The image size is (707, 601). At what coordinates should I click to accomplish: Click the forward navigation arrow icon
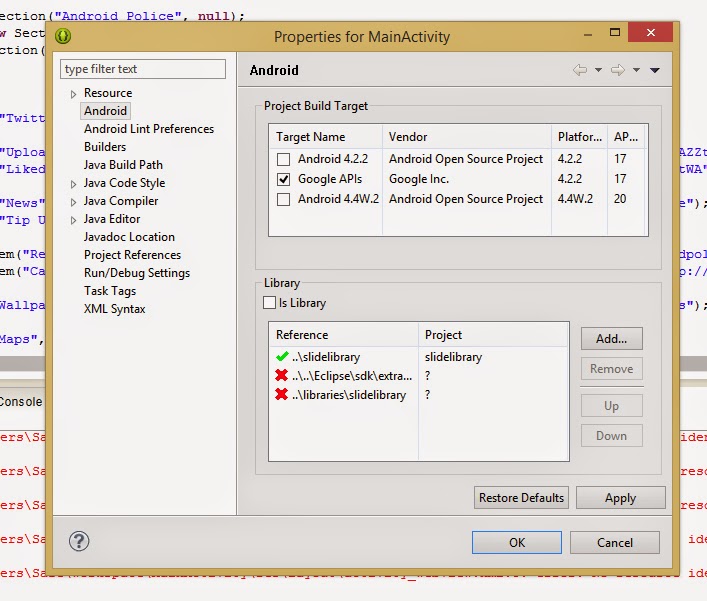coord(618,70)
